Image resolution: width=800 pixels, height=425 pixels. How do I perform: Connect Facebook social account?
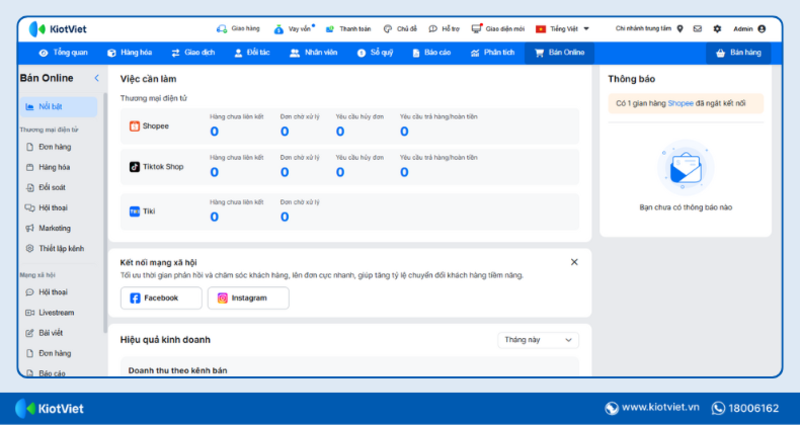155,298
